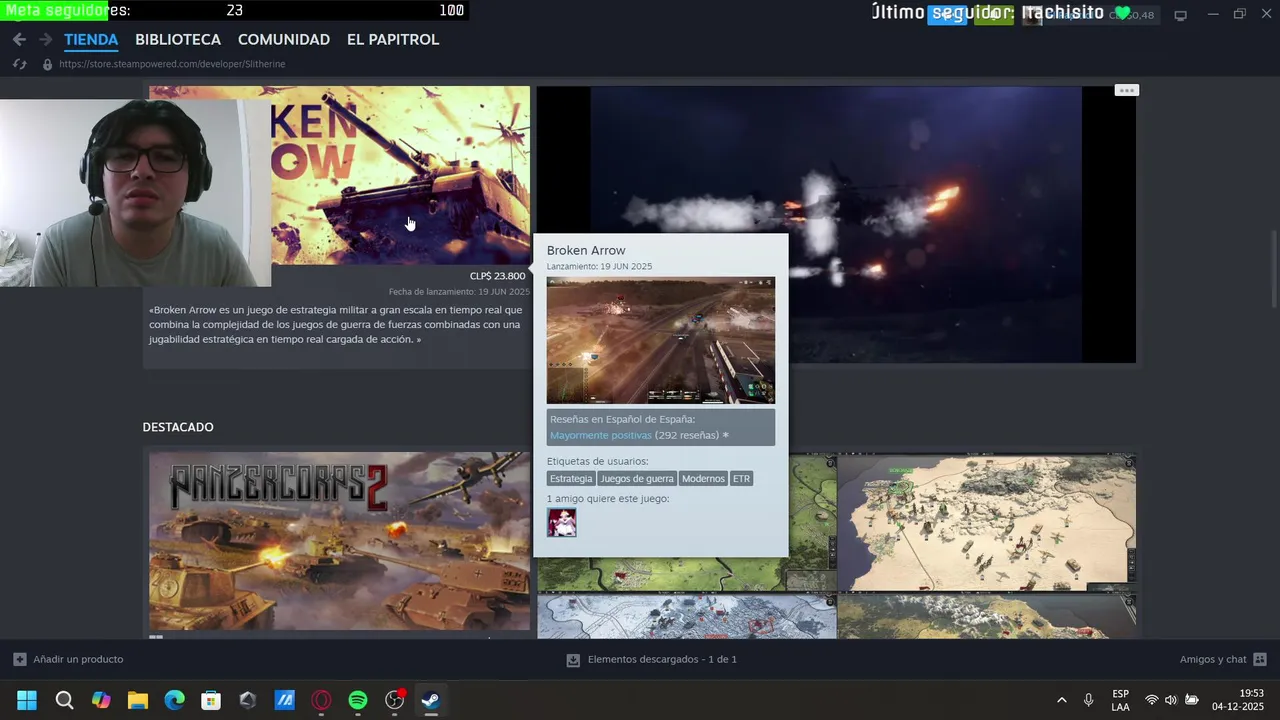Open Microsoft Store from the taskbar
The width and height of the screenshot is (1280, 720).
coord(211,700)
